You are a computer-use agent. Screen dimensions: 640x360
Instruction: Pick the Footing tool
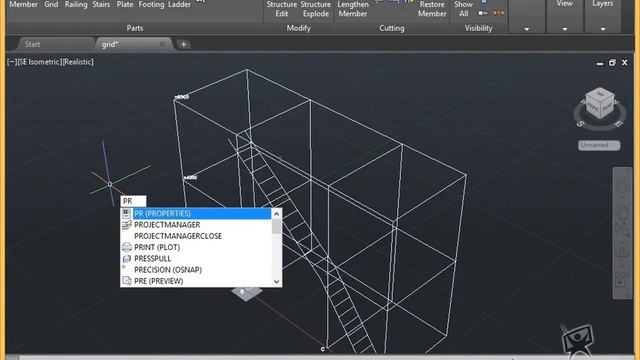click(151, 4)
